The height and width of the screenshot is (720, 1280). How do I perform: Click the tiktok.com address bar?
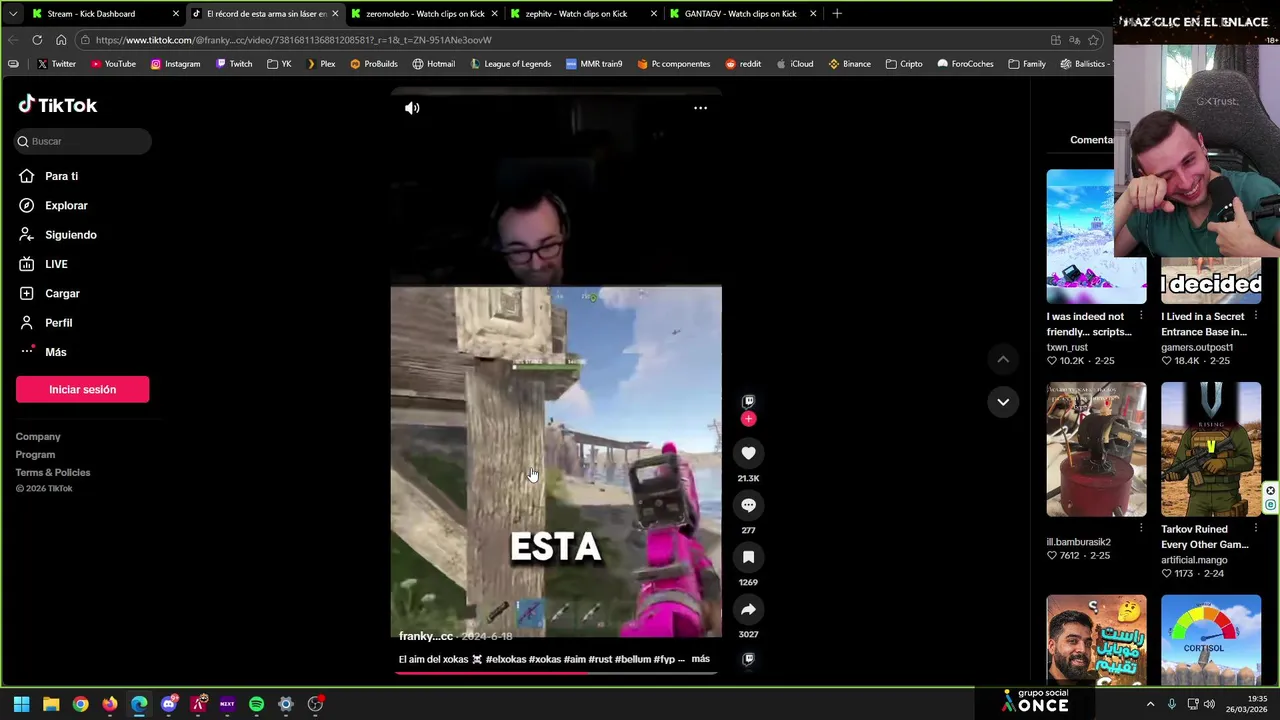(560, 40)
